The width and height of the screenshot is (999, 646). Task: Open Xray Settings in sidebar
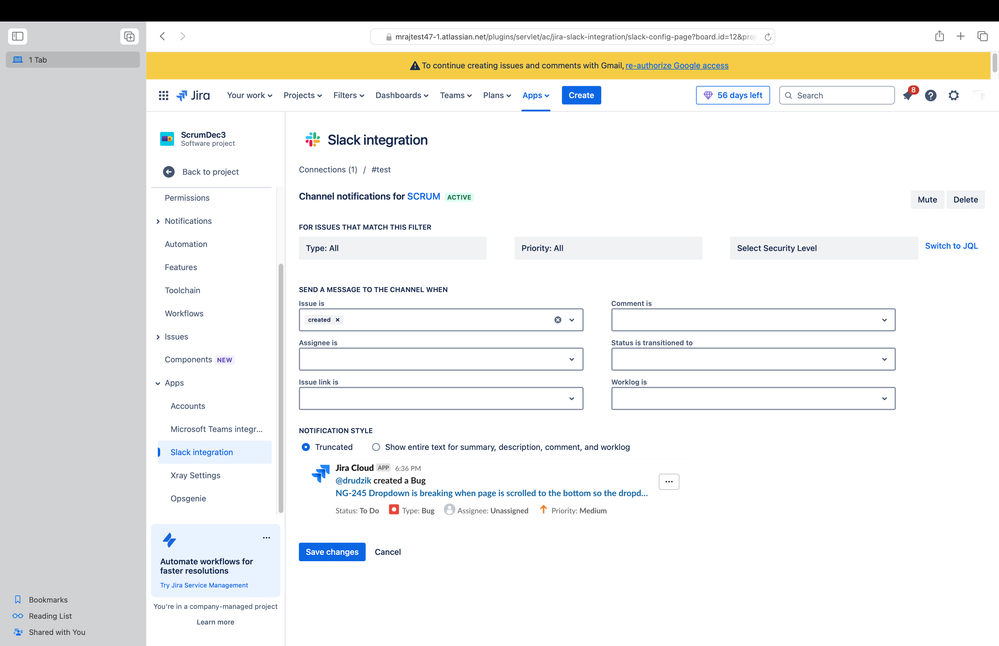[195, 475]
